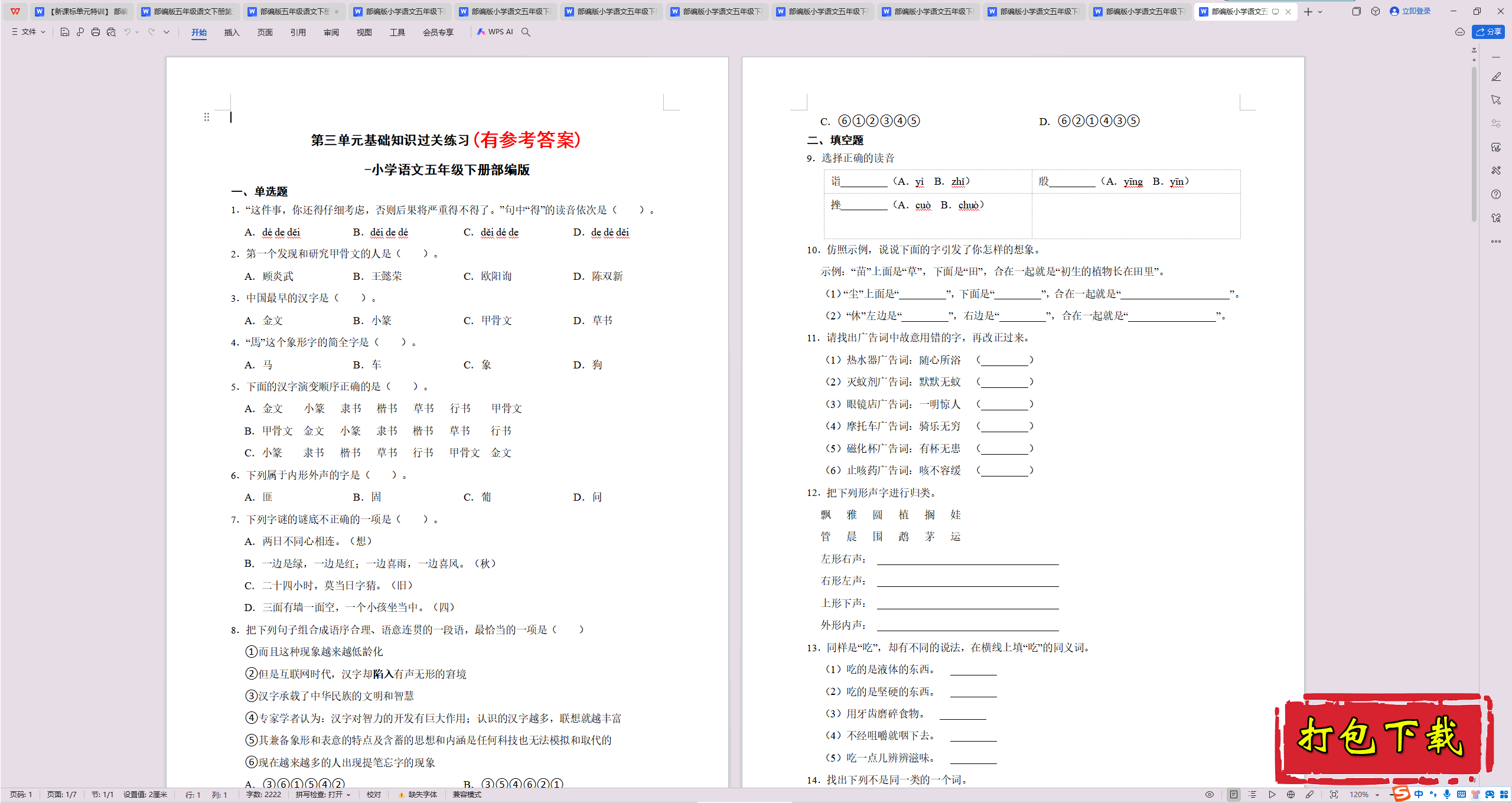Image resolution: width=1512 pixels, height=803 pixels.
Task: Click 缺失字体 missing font warning
Action: [418, 795]
